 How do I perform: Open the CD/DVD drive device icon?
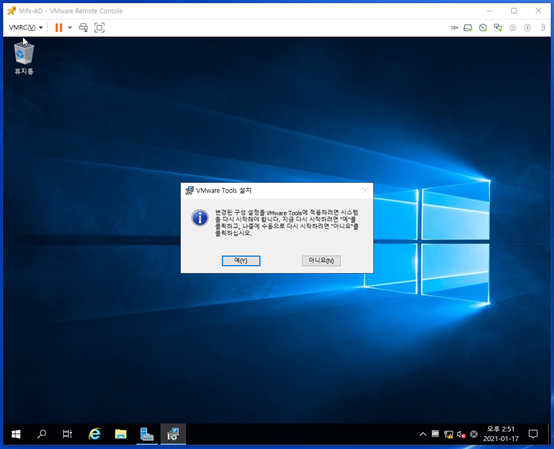pos(483,28)
